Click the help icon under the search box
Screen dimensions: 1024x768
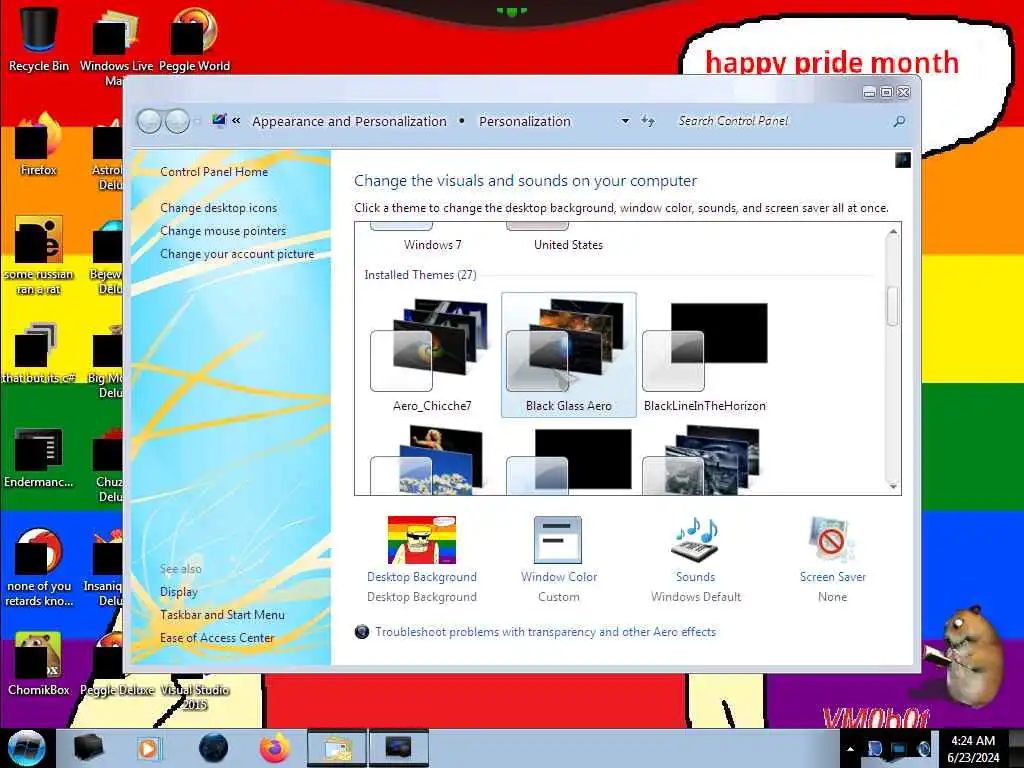pyautogui.click(x=903, y=160)
